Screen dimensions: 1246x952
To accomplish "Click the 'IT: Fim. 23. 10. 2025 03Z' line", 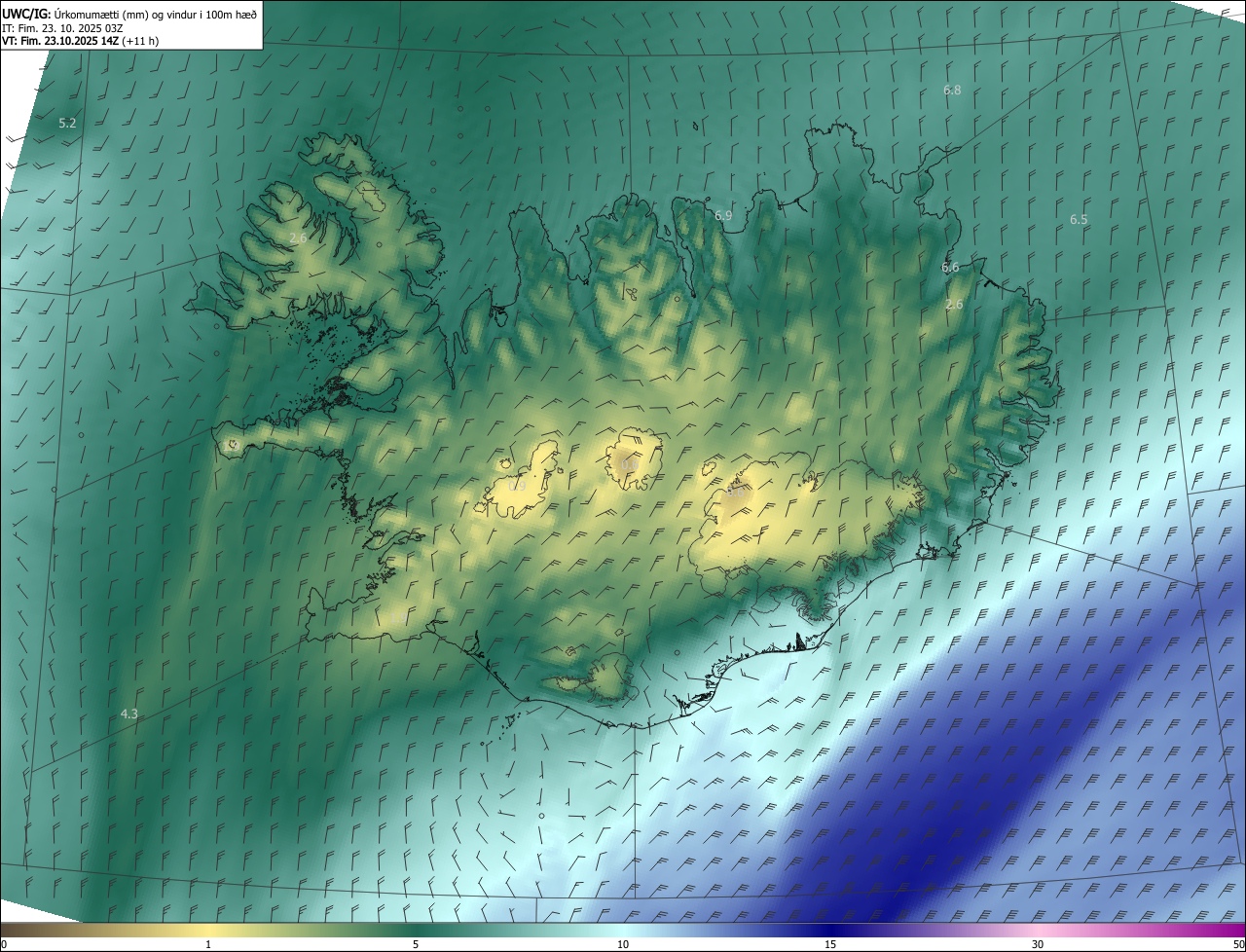I will 62,28.
